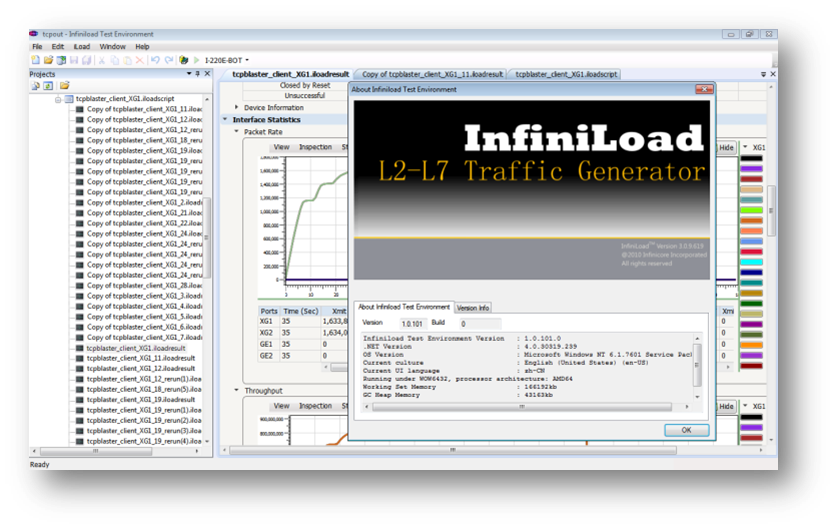837x529 pixels.
Task: Select the cyan swatch in Packet Rate legend
Action: tap(751, 262)
